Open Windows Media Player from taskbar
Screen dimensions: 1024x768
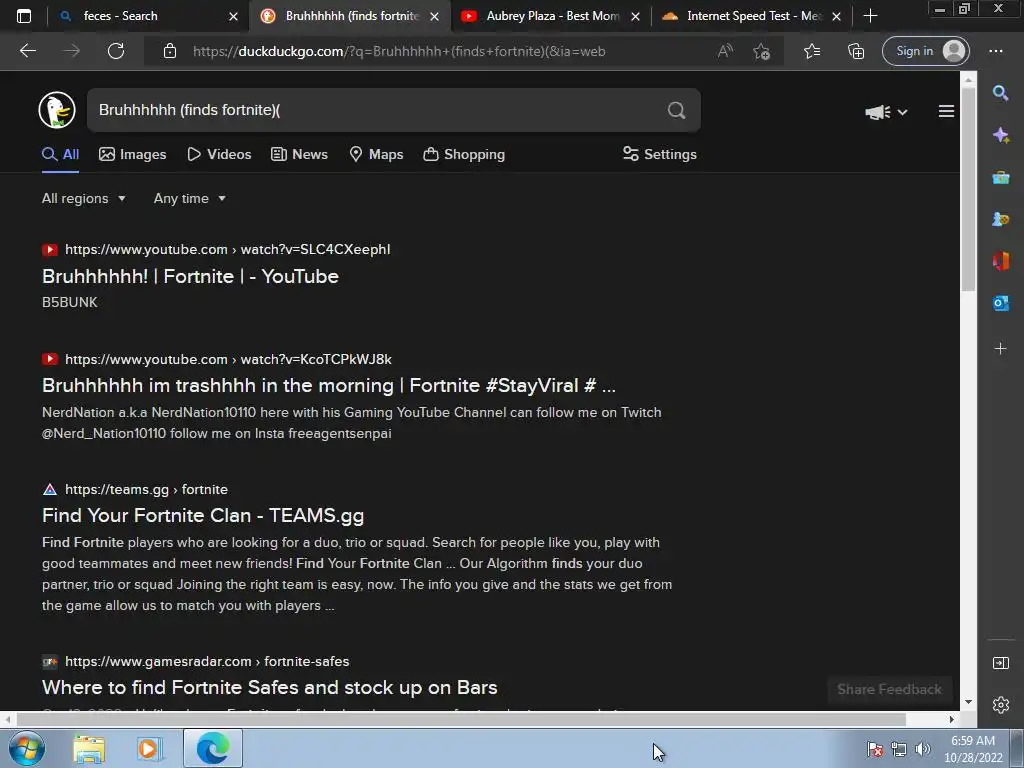[x=149, y=748]
